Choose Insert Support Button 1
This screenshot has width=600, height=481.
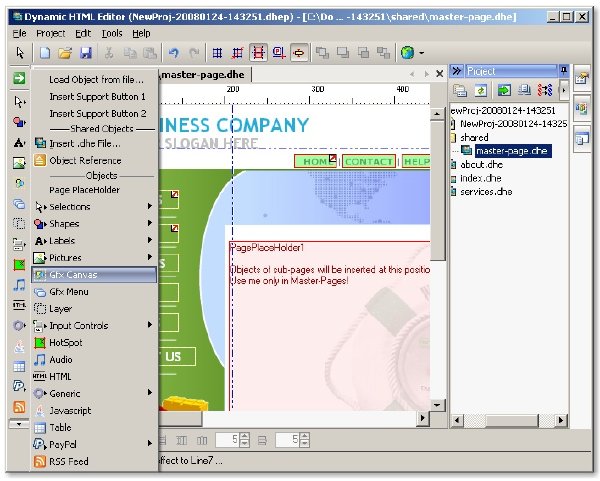tap(94, 97)
